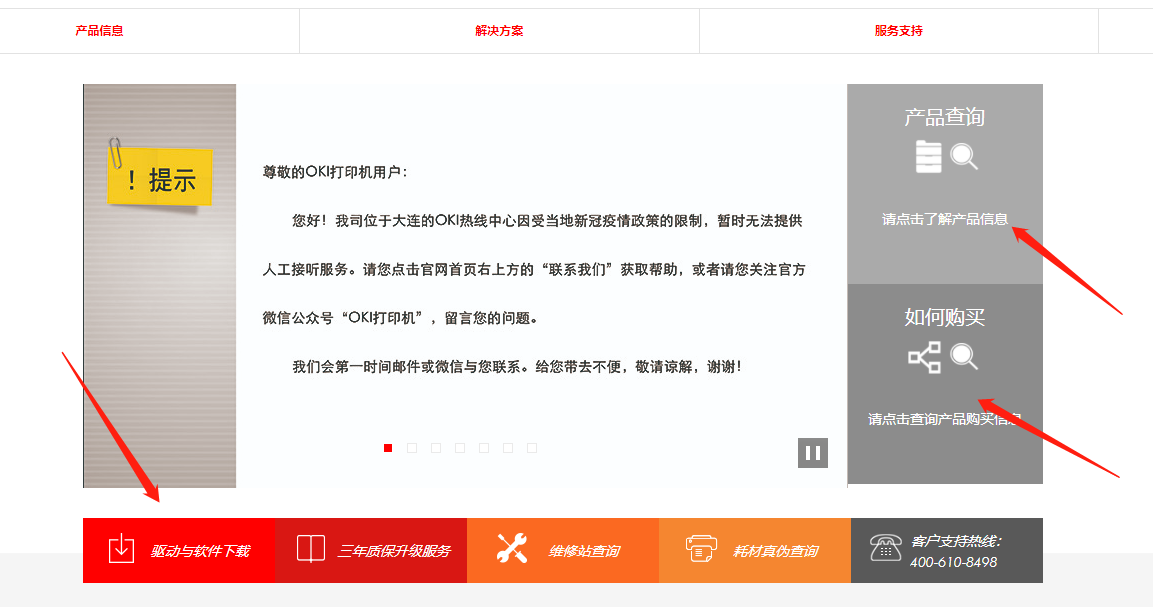This screenshot has width=1153, height=607.
Task: Switch to the 解决方案 tab
Action: pyautogui.click(x=498, y=30)
